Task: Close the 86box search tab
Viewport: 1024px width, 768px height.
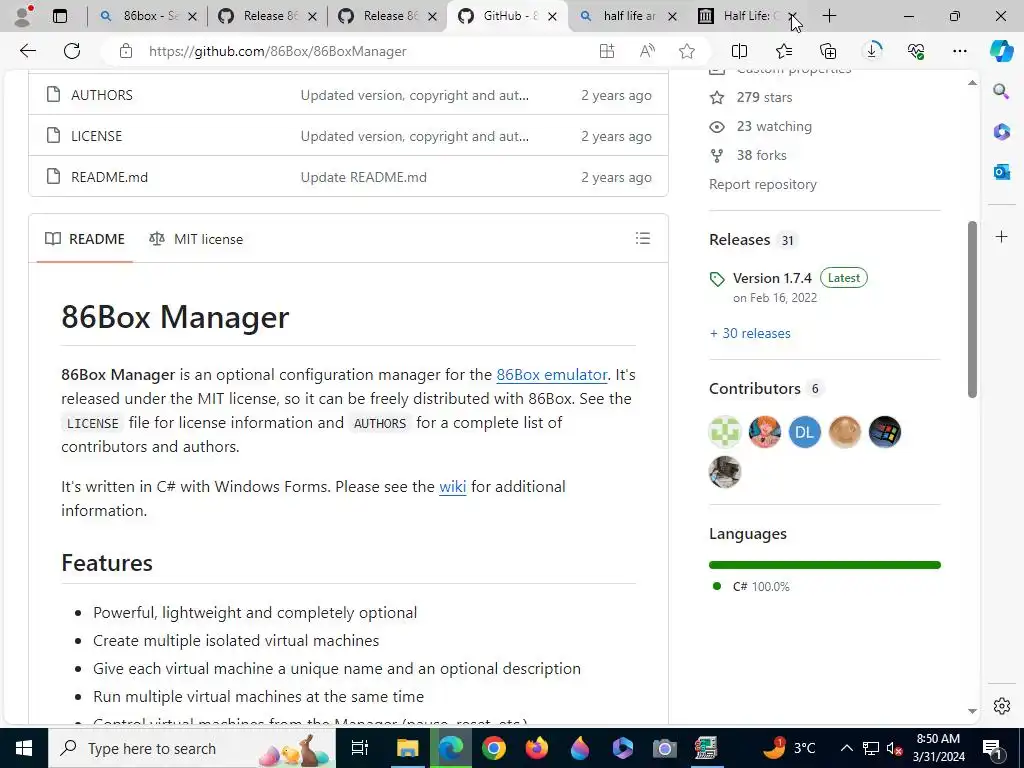Action: [x=192, y=16]
